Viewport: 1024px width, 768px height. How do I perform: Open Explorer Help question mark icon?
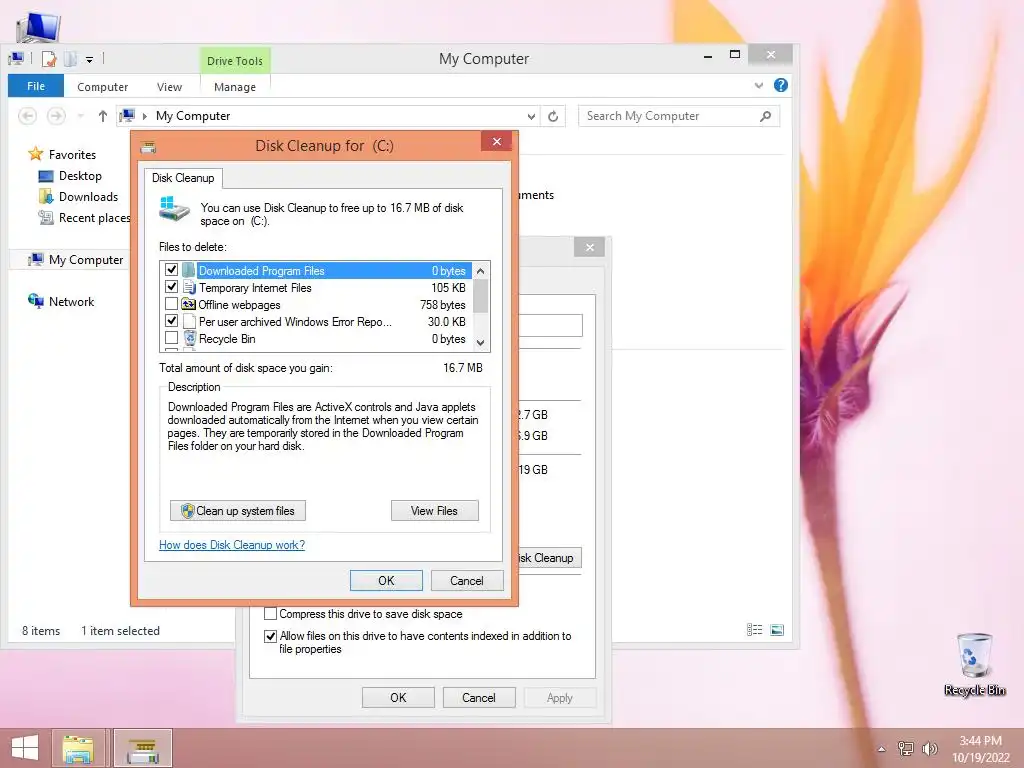point(780,85)
